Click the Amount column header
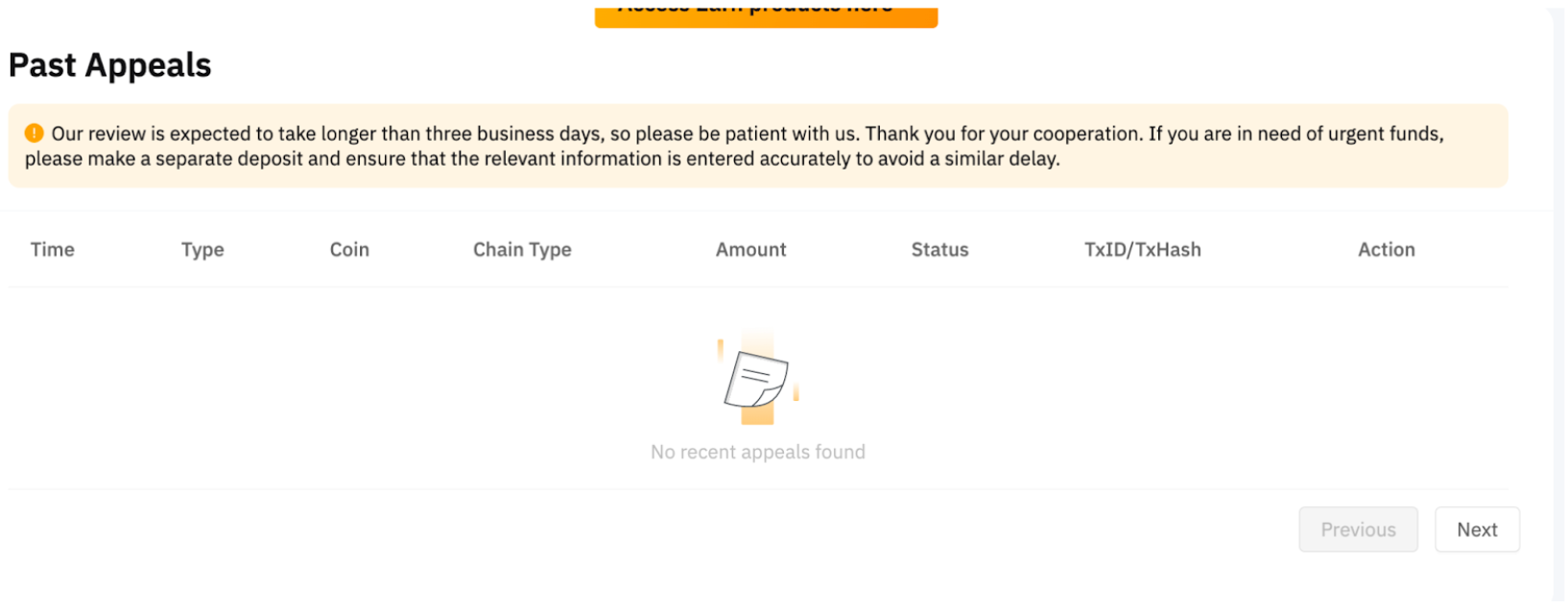 tap(750, 249)
